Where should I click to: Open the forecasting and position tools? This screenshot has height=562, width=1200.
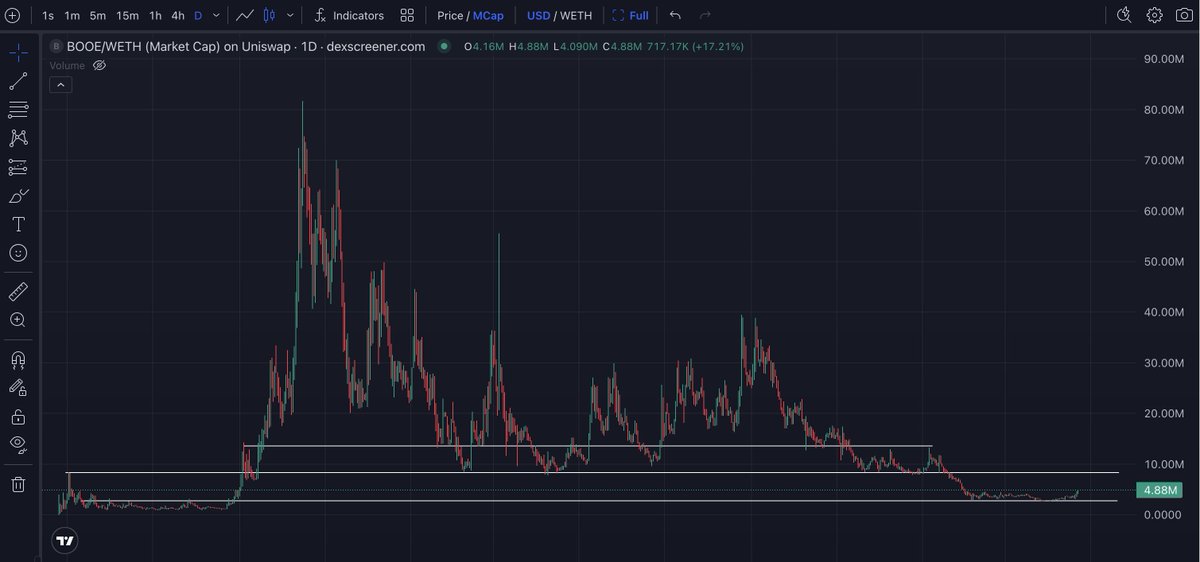click(x=18, y=167)
